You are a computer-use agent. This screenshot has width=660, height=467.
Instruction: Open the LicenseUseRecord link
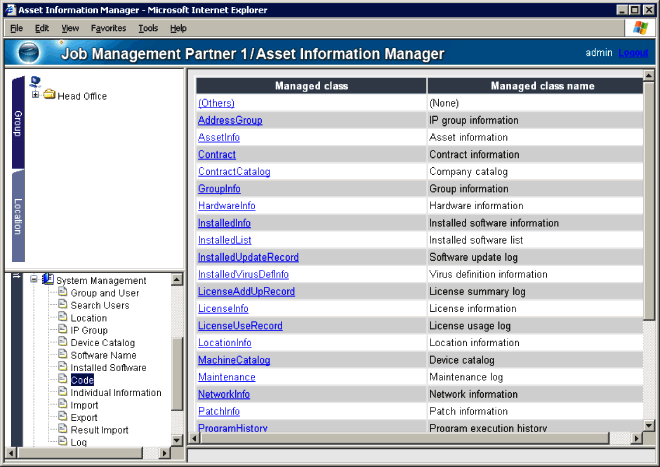[x=240, y=326]
